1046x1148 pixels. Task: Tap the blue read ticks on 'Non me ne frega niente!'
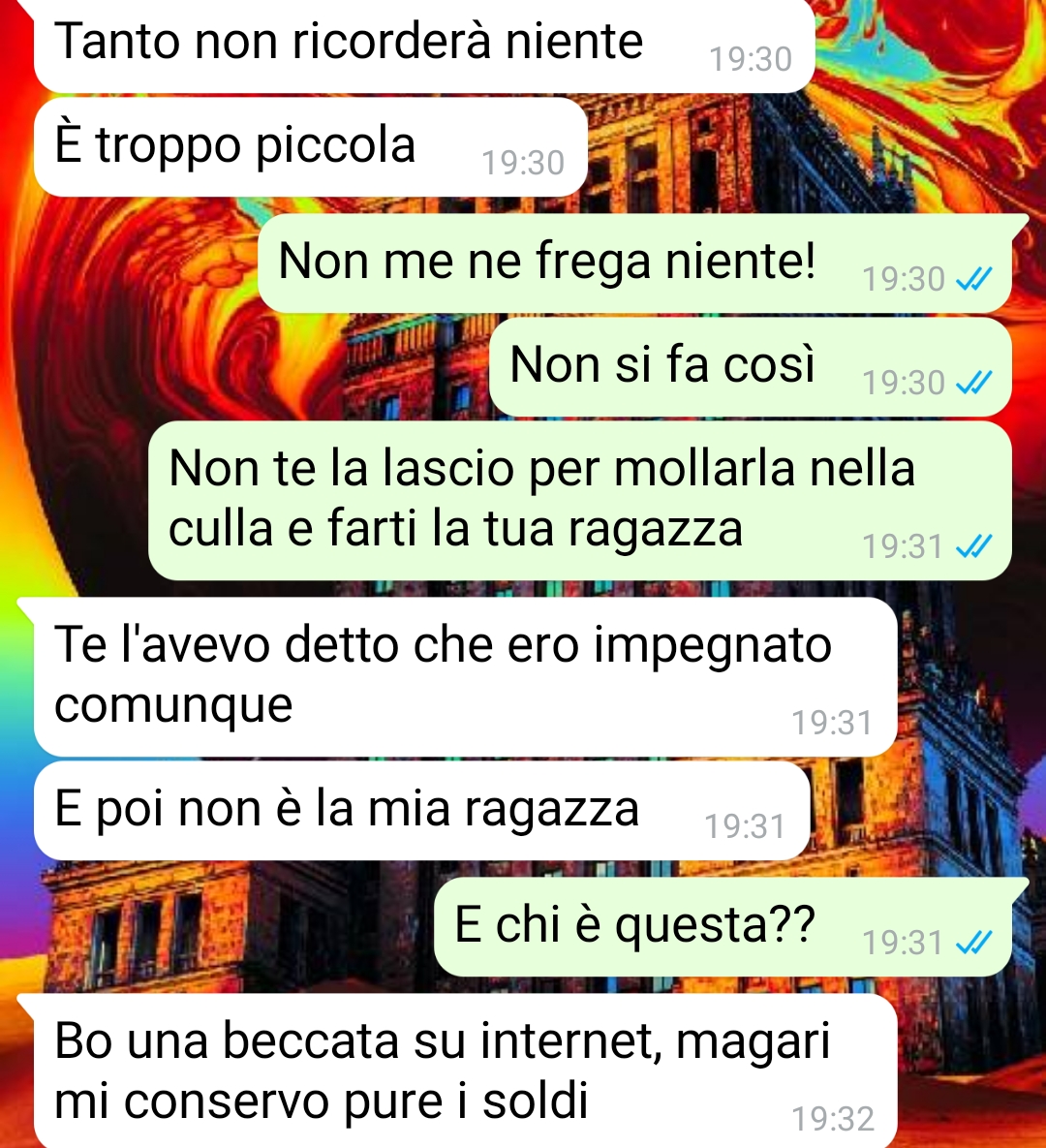click(x=974, y=279)
